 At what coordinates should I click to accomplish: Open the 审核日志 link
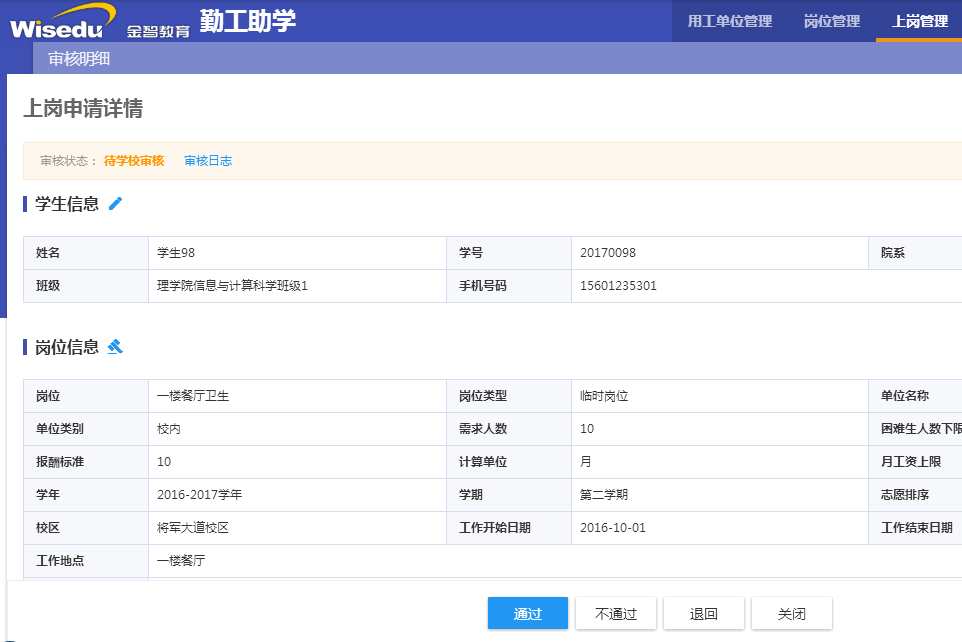208,161
